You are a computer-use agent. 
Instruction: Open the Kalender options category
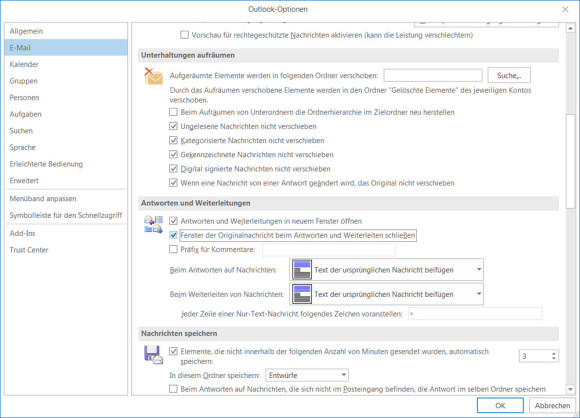click(x=66, y=64)
